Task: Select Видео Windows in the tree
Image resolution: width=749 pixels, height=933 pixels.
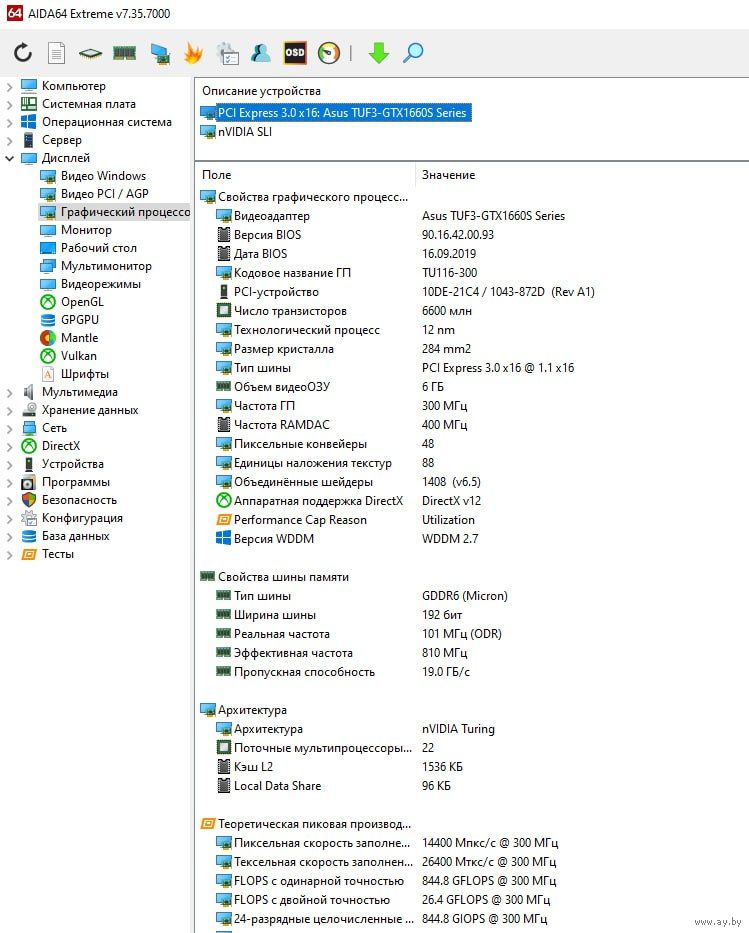Action: 103,176
